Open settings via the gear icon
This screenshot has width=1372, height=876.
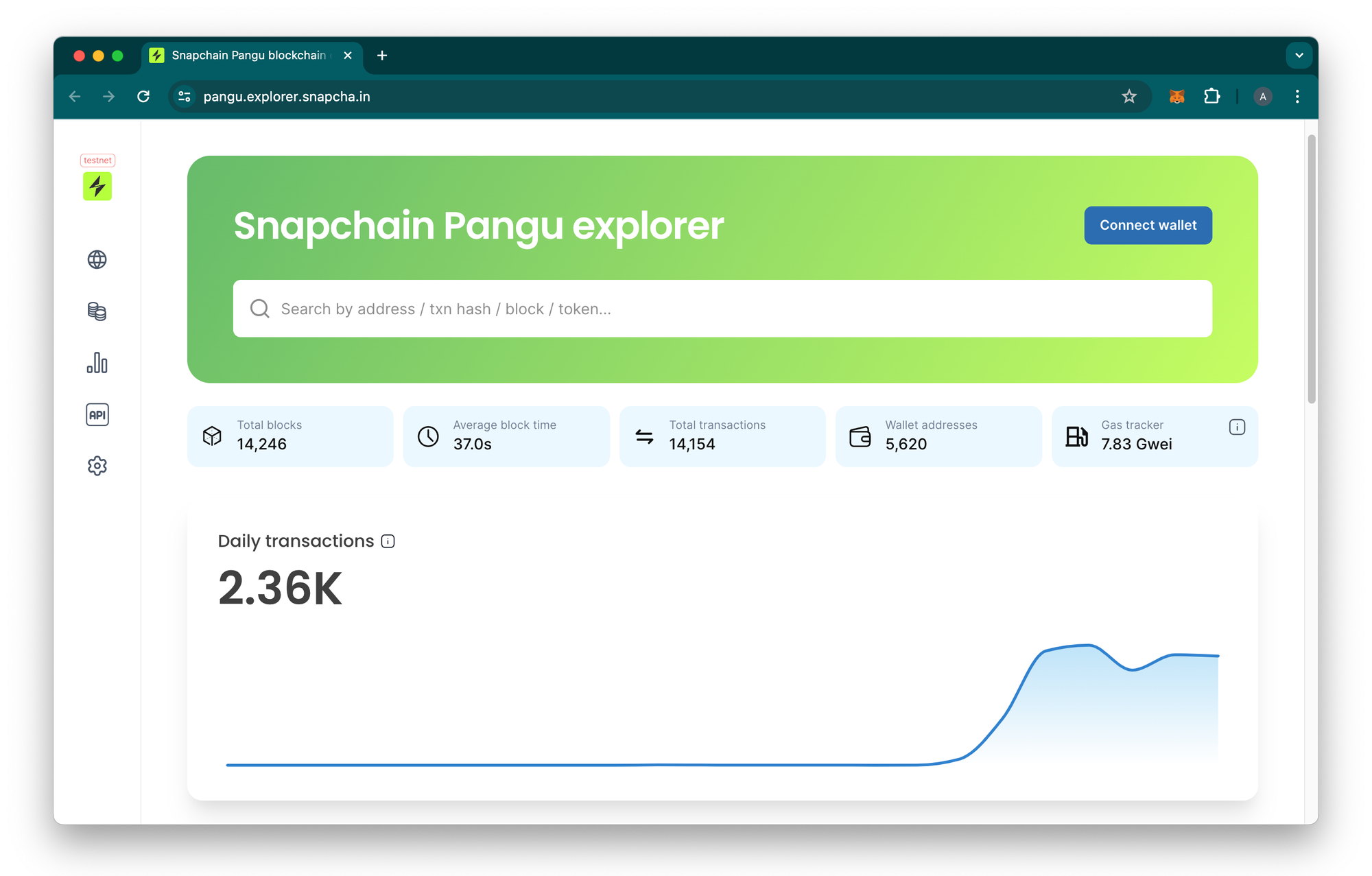97,466
